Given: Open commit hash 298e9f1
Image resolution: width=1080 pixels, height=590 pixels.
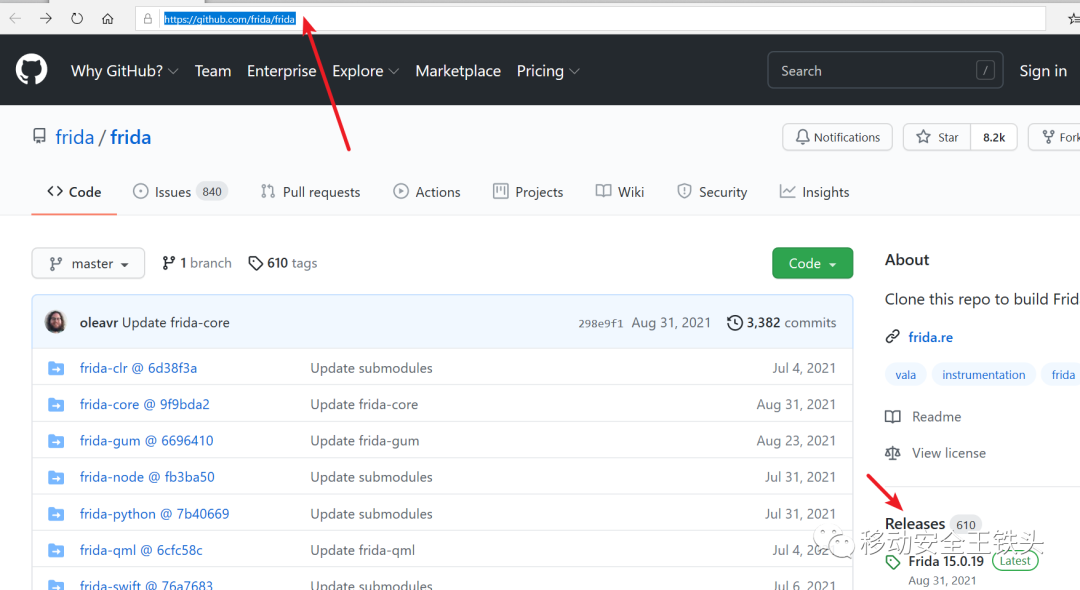Looking at the screenshot, I should 601,323.
